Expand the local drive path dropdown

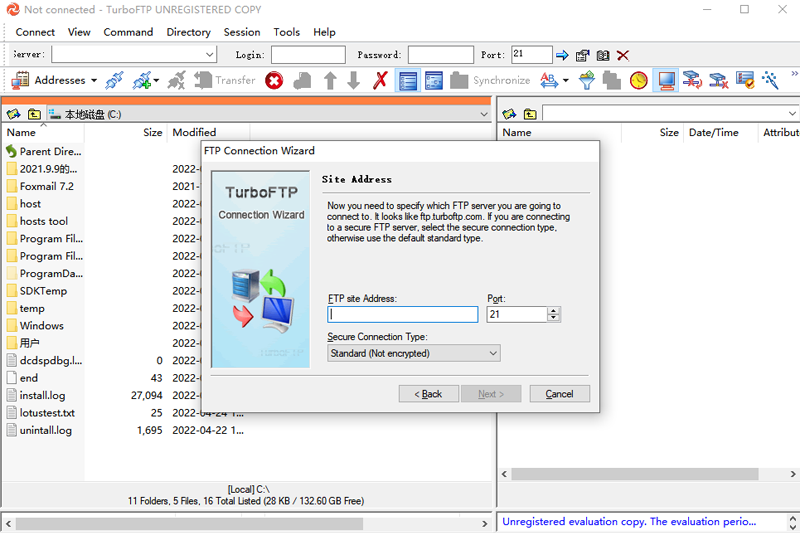coord(484,114)
